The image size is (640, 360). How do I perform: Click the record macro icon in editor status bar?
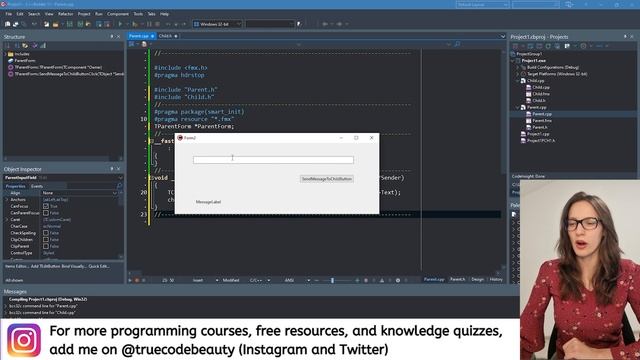tap(137, 280)
